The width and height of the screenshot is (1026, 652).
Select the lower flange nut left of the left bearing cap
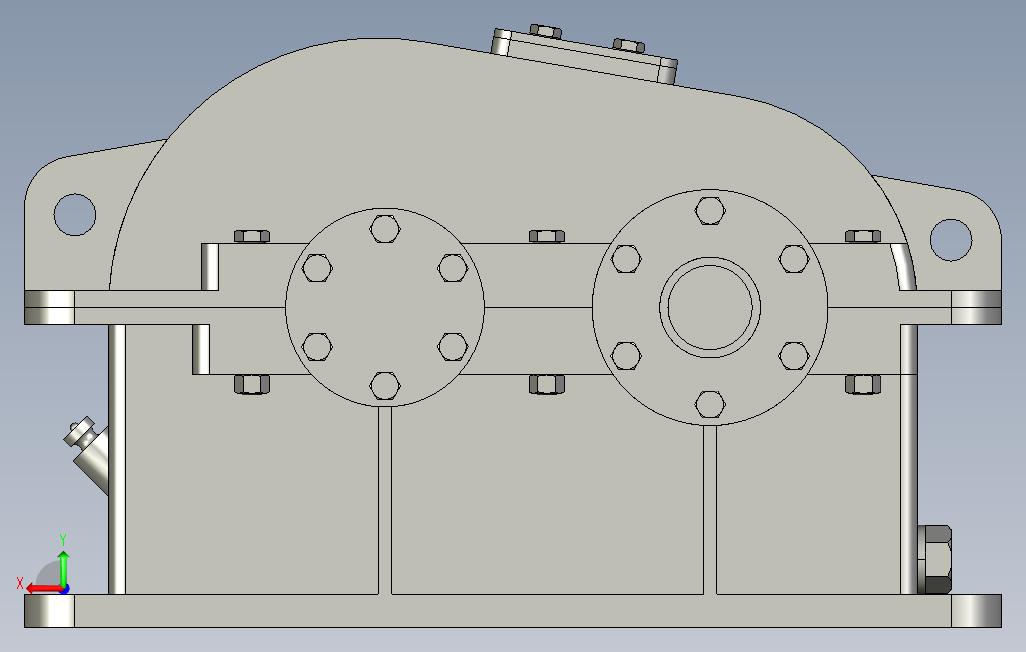[252, 384]
